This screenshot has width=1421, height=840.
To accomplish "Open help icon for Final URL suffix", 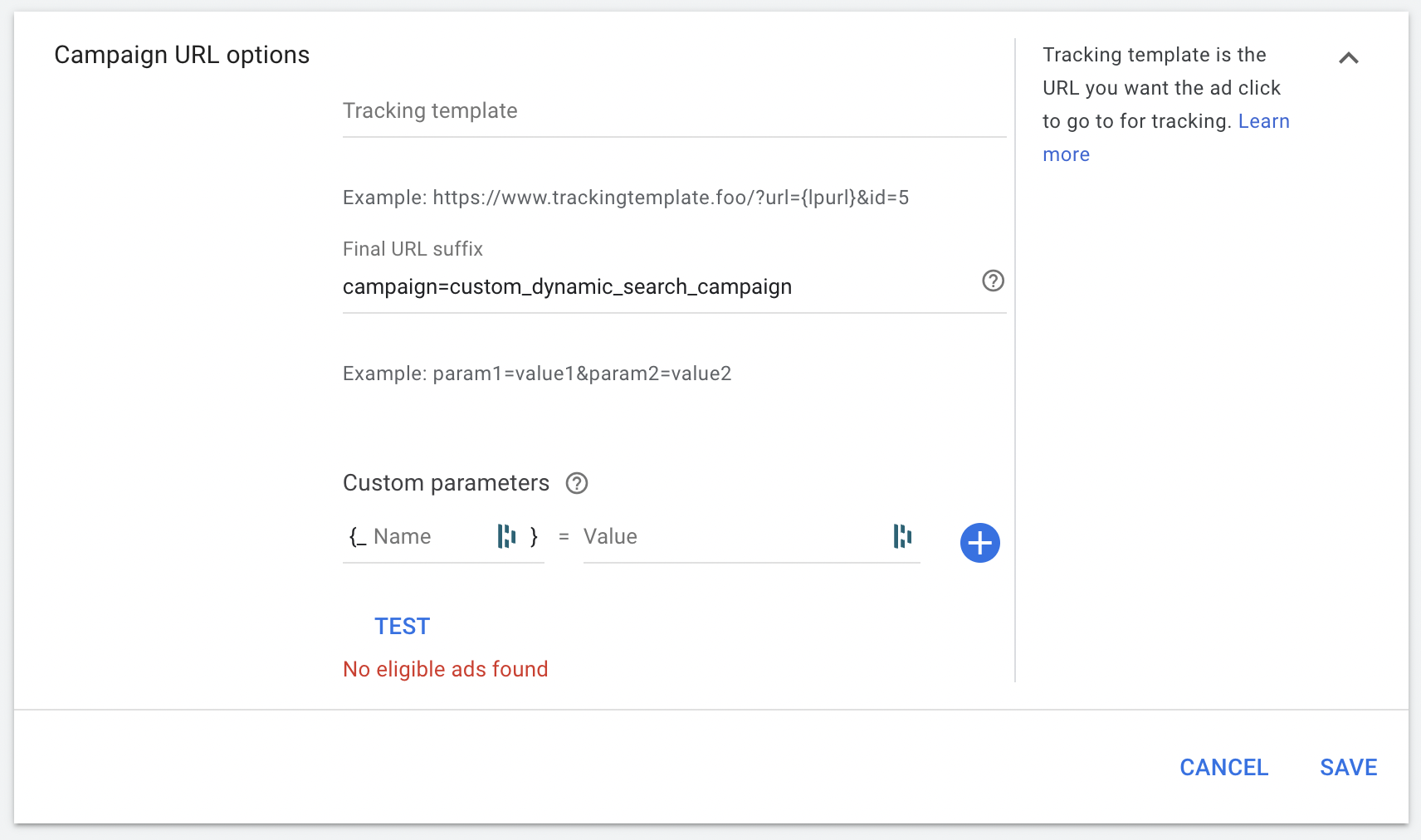I will coord(993,281).
